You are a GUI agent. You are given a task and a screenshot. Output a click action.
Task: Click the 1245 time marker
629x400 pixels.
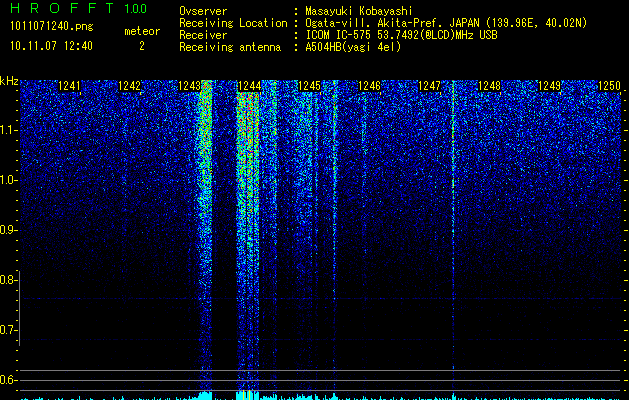(x=309, y=86)
